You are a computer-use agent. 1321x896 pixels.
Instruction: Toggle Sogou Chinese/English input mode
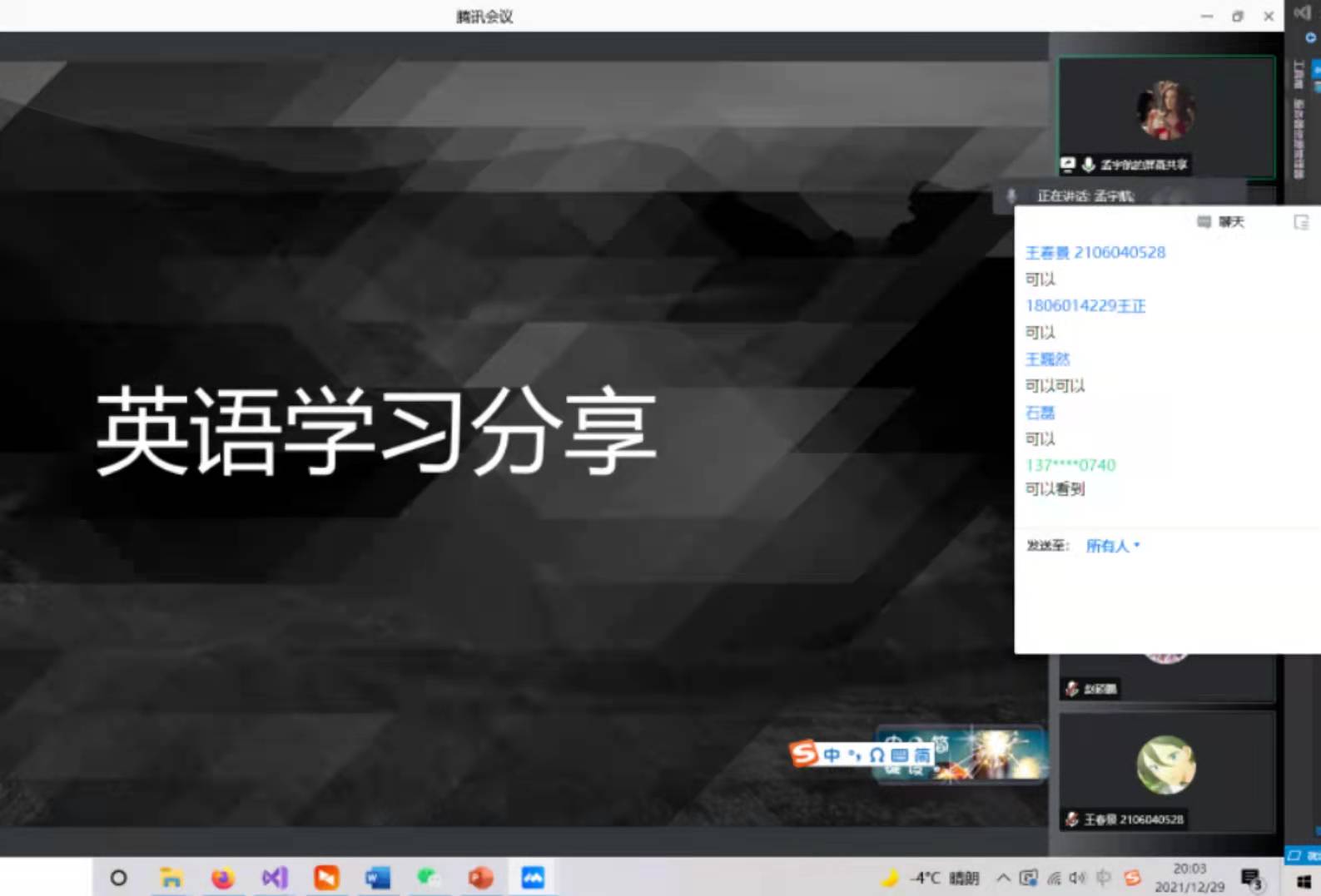(832, 755)
